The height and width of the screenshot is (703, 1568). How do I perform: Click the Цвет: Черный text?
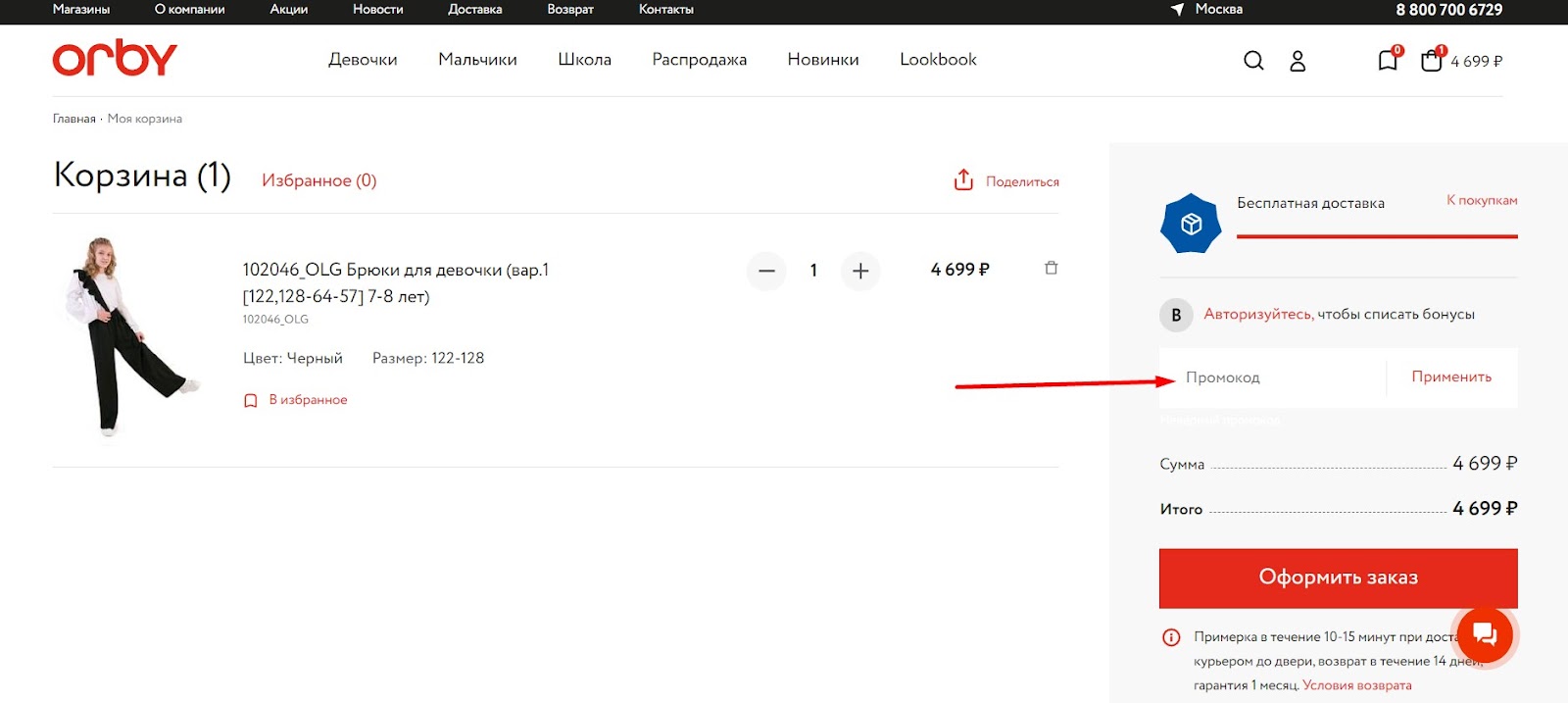(x=293, y=359)
